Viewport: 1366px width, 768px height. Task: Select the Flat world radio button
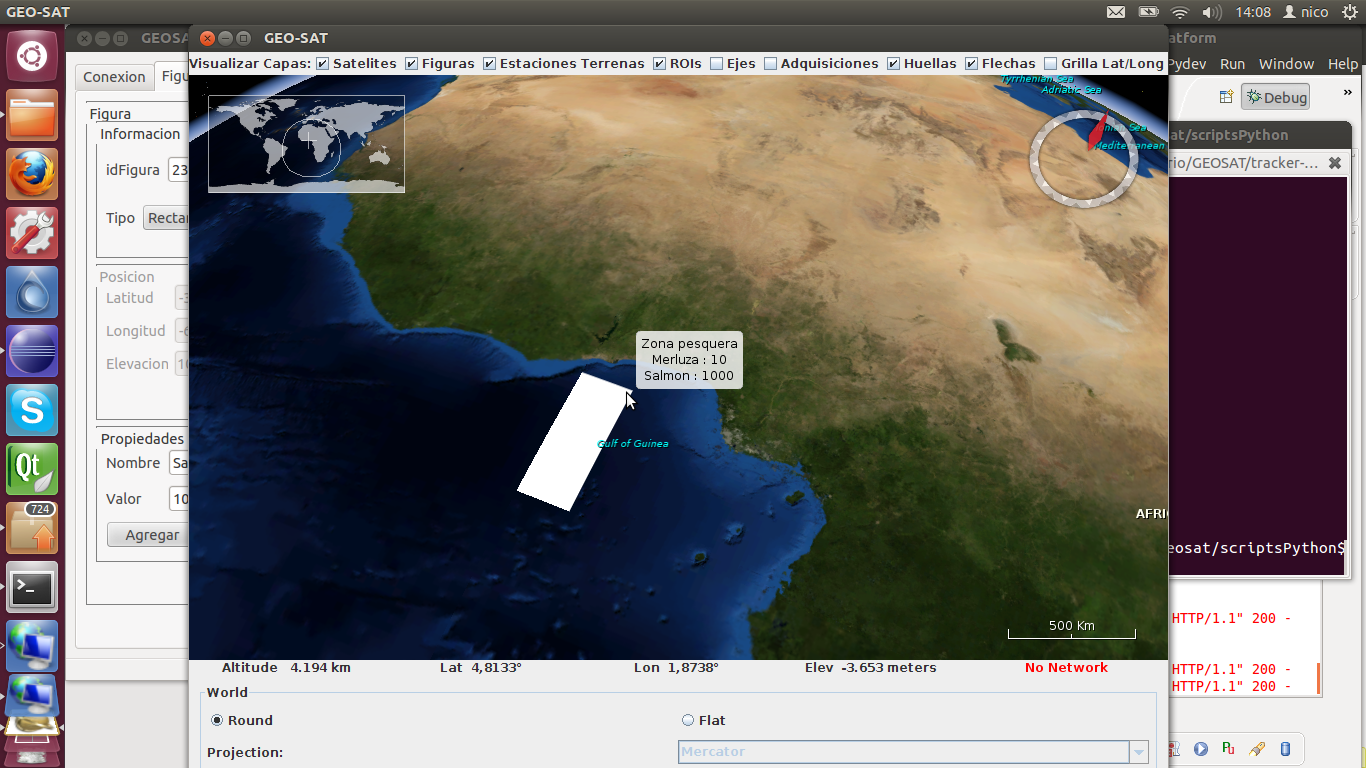pos(688,721)
